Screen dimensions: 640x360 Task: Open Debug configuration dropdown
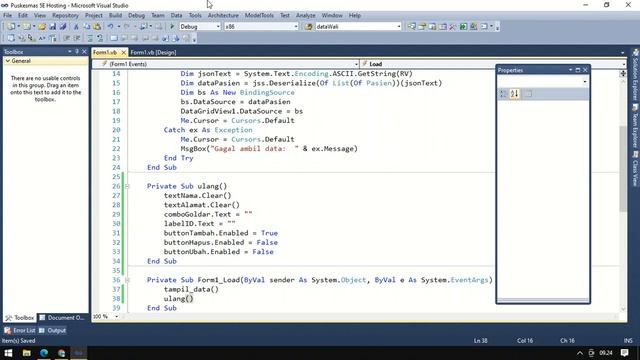tap(218, 27)
